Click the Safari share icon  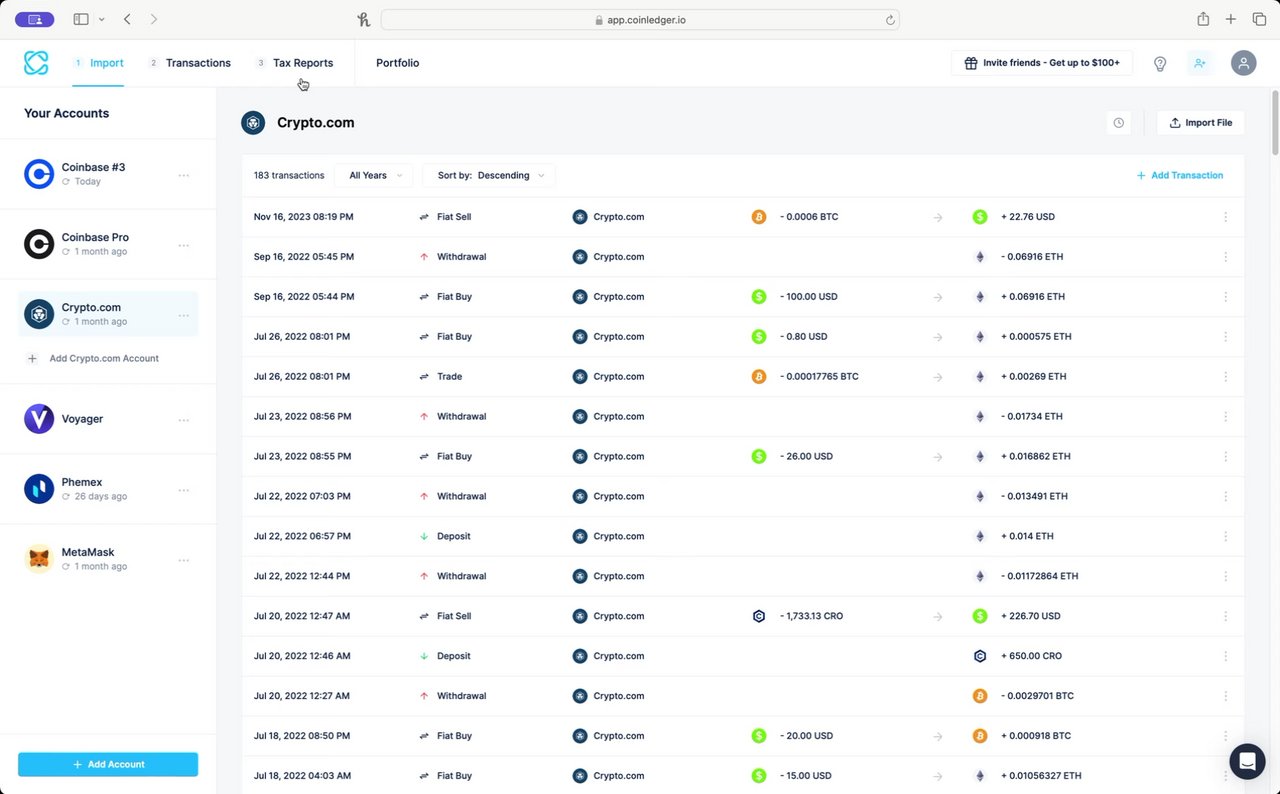(1203, 19)
